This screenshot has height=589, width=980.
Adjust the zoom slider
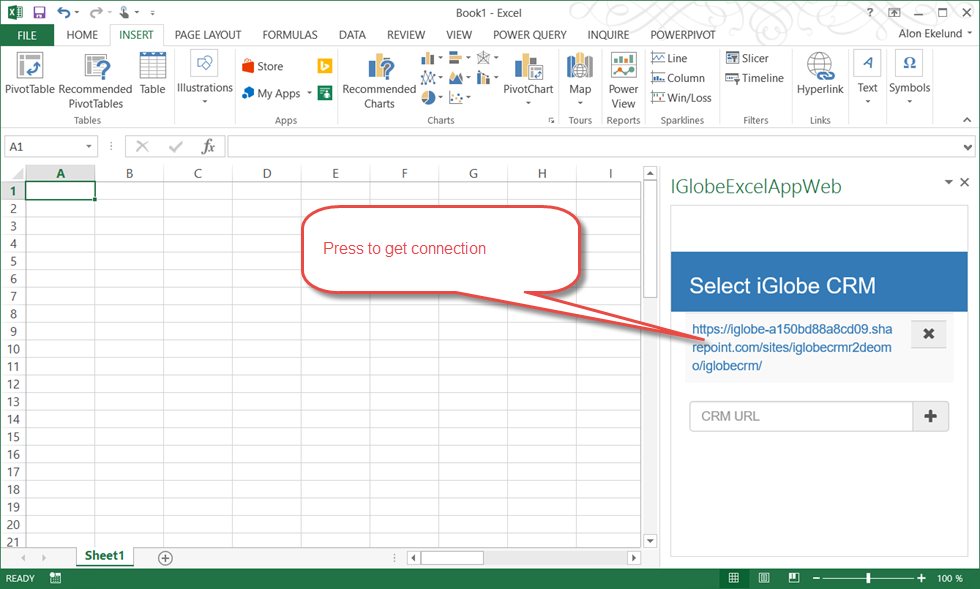[x=868, y=578]
